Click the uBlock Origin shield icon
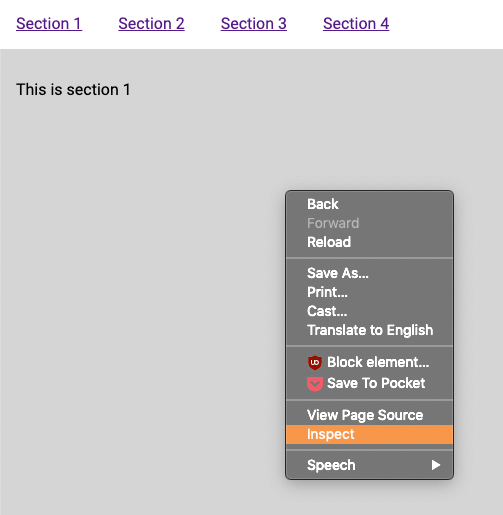This screenshot has width=503, height=515. (315, 363)
